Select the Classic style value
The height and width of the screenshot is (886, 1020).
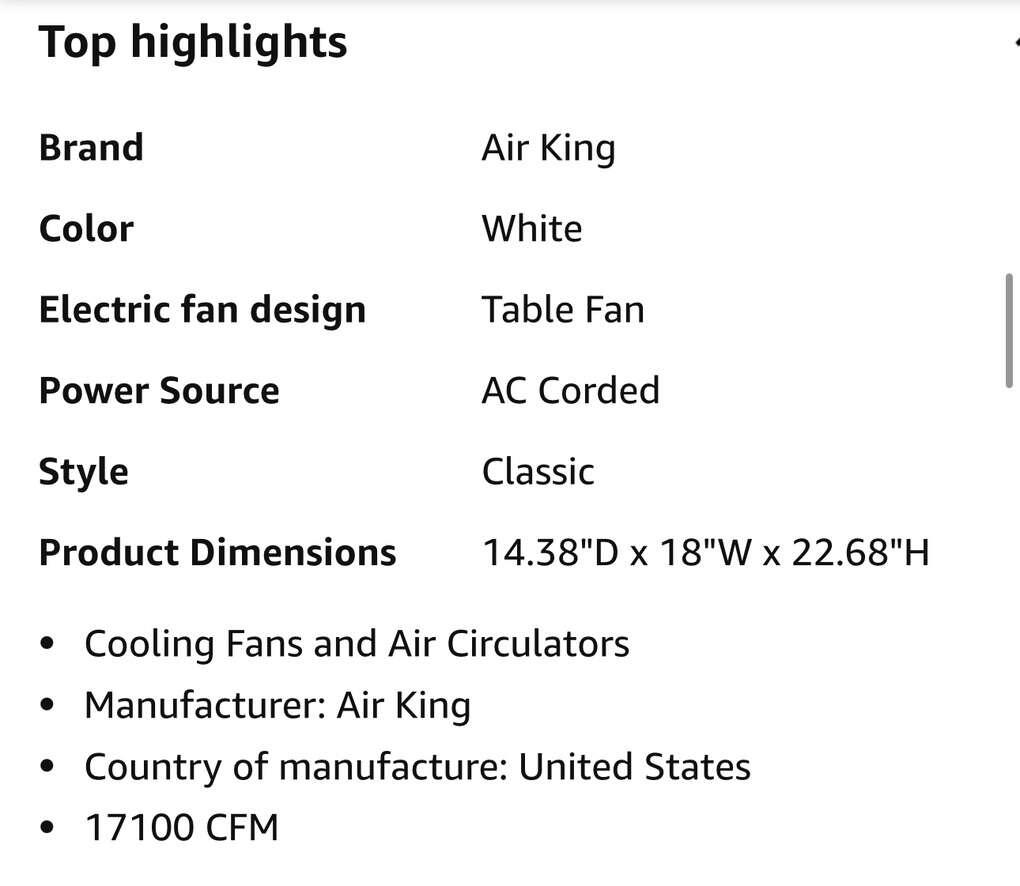click(538, 472)
